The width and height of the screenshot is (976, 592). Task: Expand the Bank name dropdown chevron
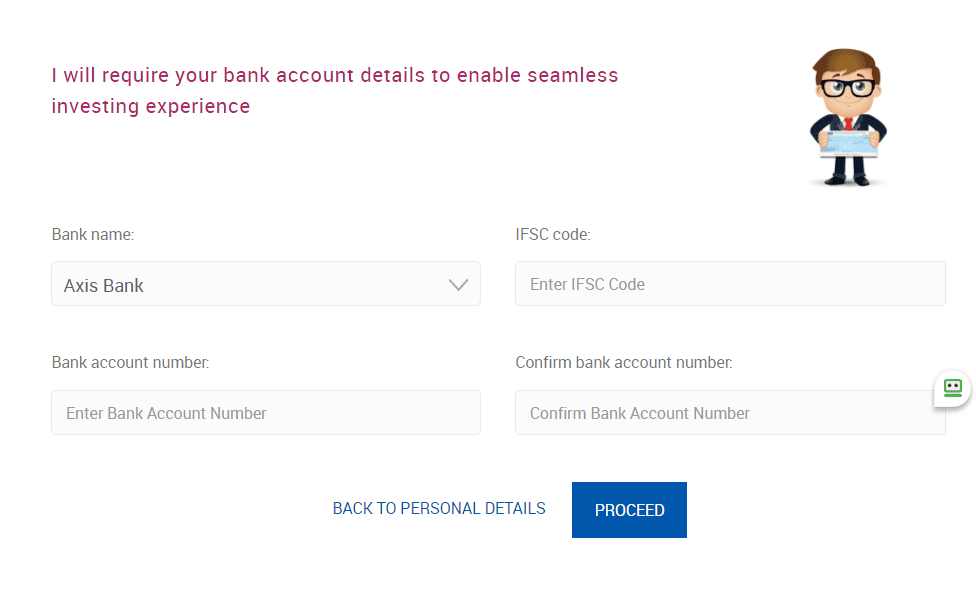click(x=458, y=284)
